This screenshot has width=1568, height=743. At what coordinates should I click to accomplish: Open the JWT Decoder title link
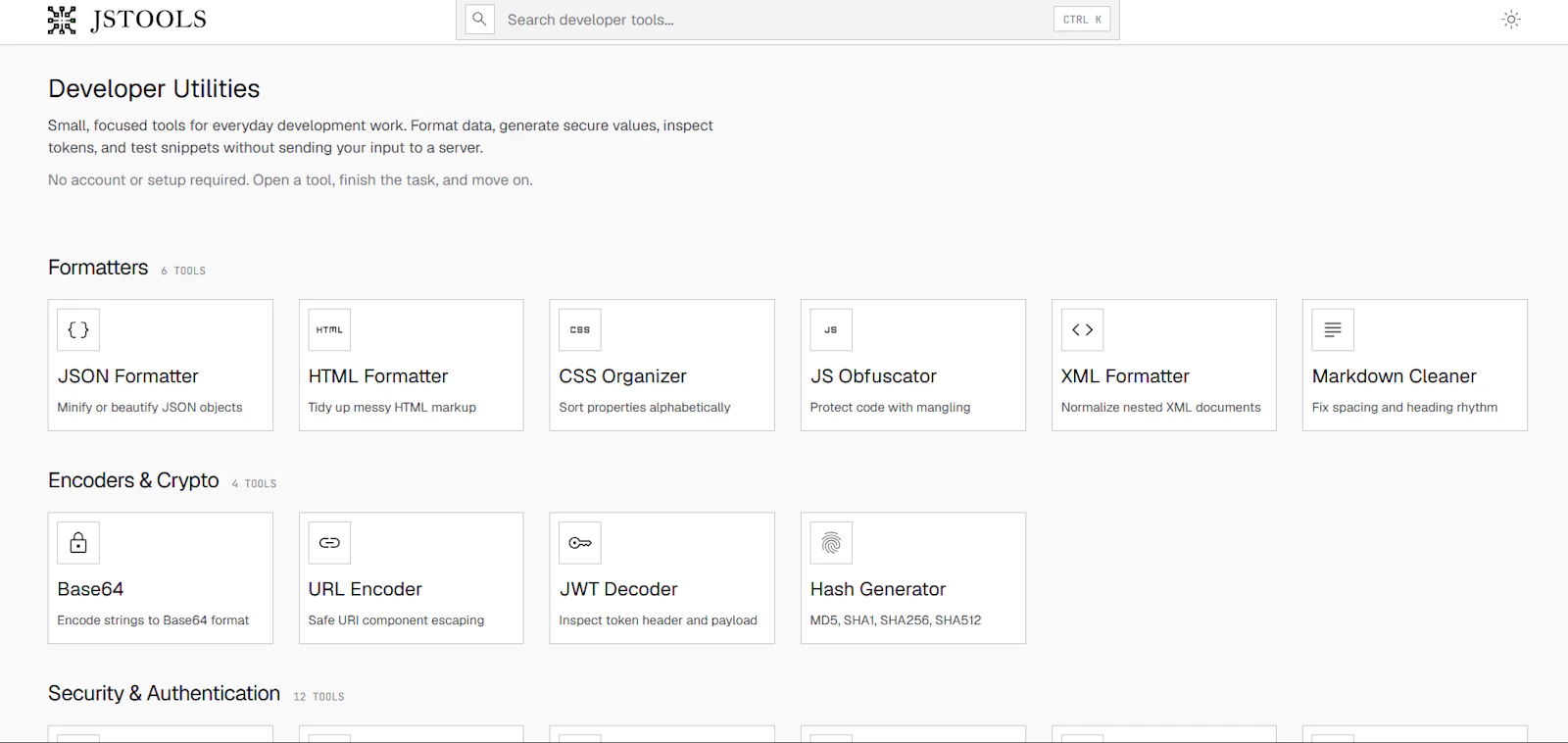point(618,589)
